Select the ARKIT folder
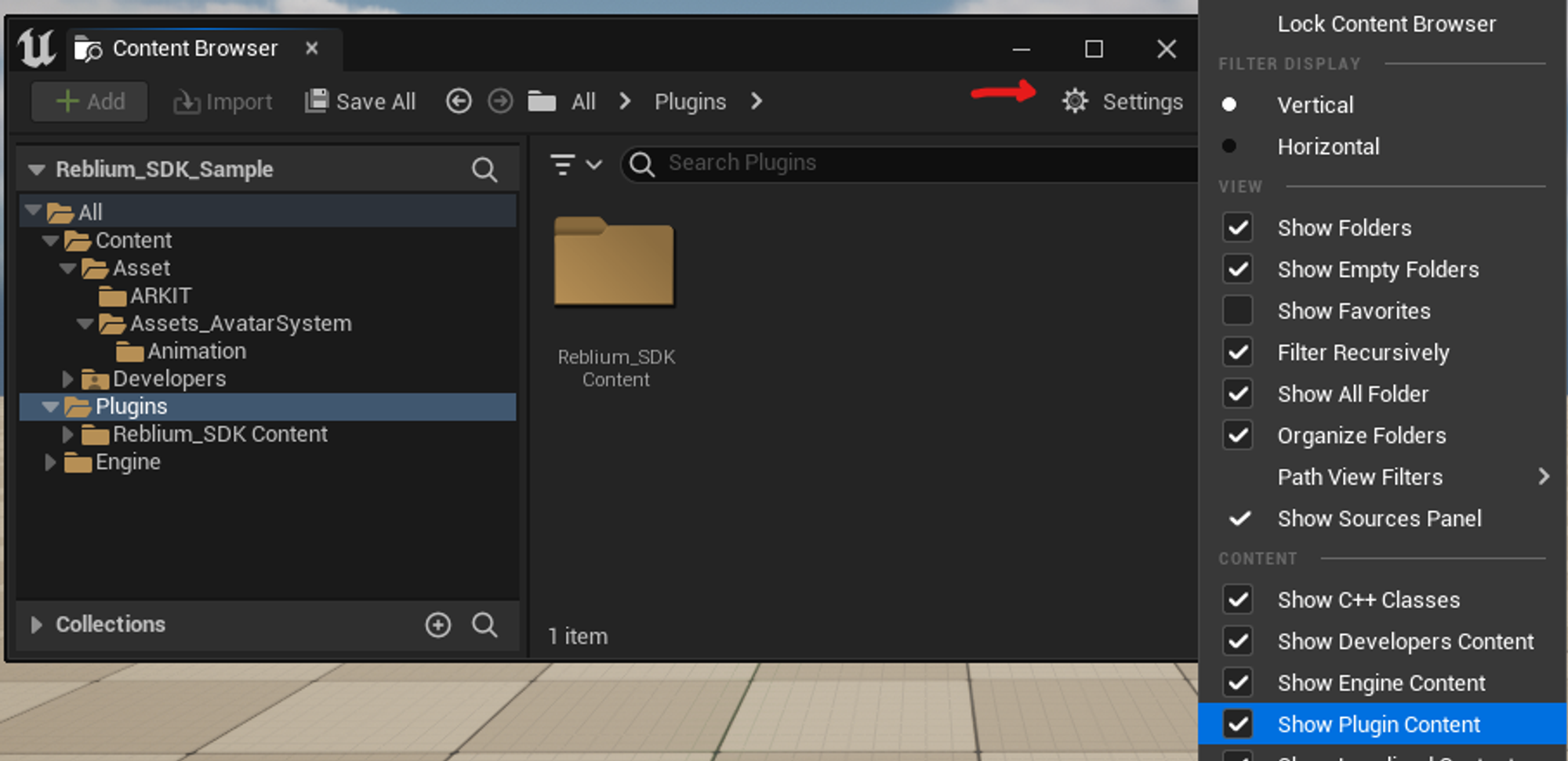The height and width of the screenshot is (761, 1568). 144,296
